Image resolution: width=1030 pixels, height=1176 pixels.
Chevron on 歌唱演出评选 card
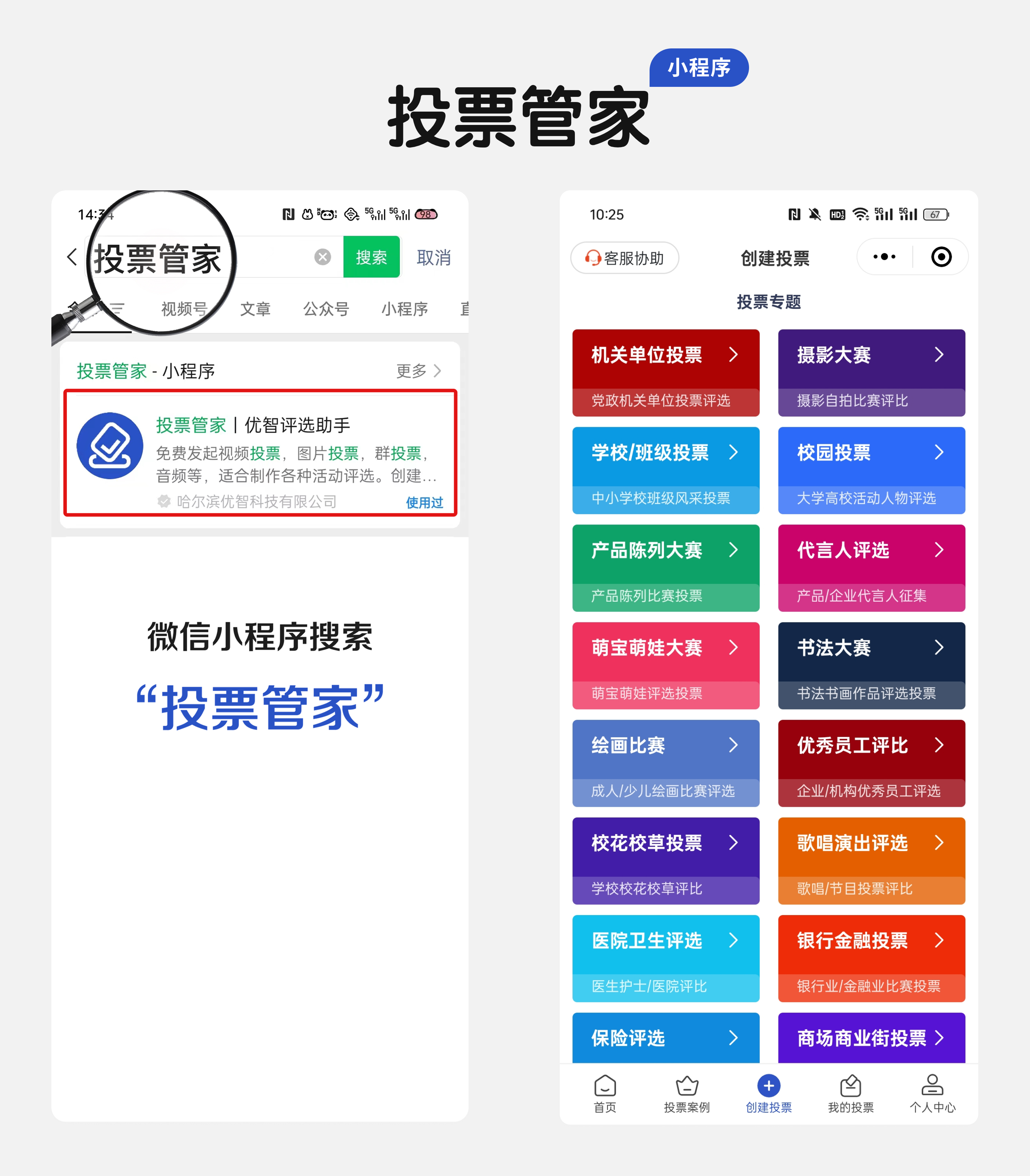pyautogui.click(x=939, y=843)
